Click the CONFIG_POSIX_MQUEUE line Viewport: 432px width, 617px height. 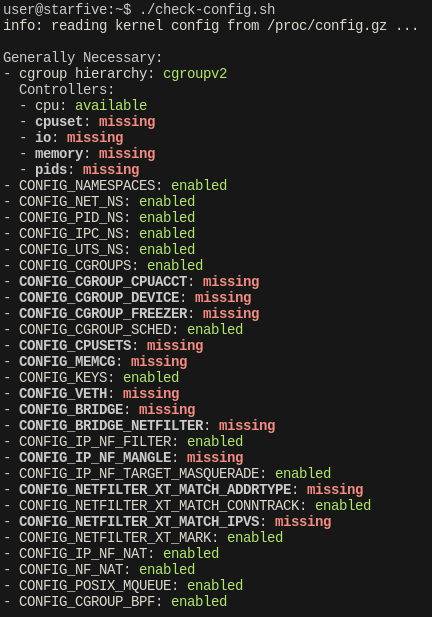[123, 586]
